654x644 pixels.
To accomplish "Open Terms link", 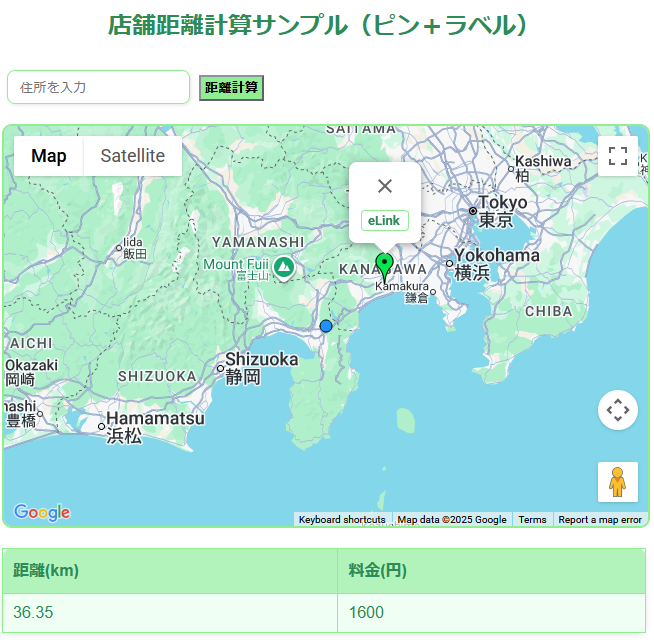I will coord(532,520).
